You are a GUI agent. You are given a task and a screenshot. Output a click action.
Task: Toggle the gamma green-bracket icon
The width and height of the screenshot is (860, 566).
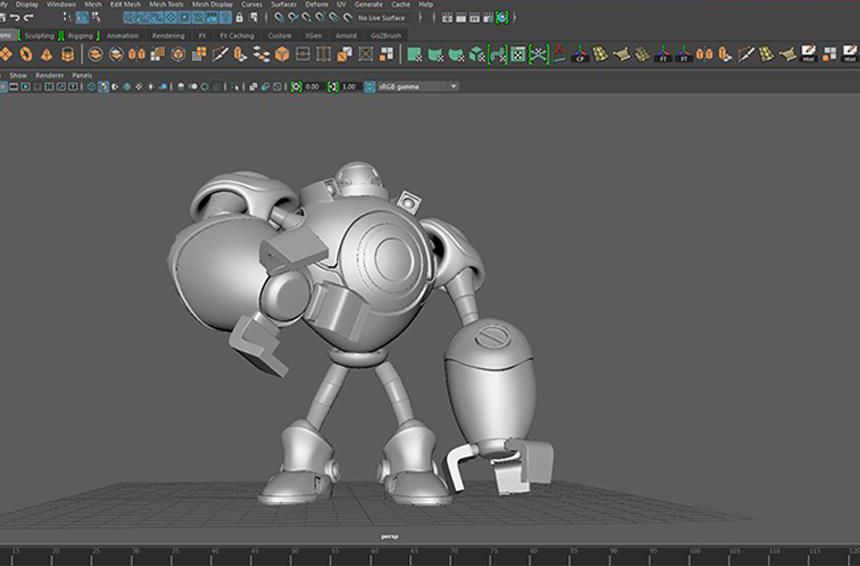coord(332,87)
